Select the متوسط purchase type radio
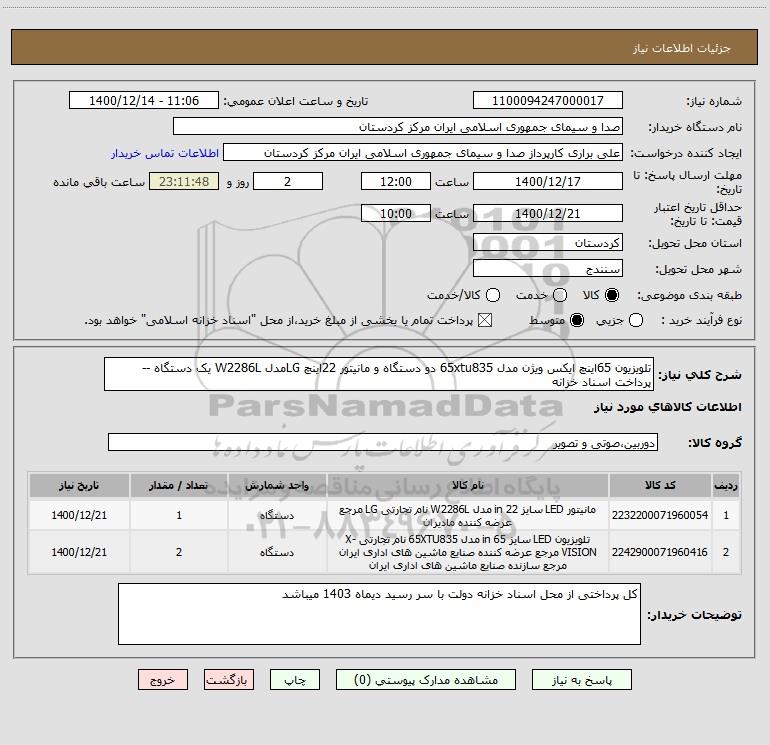770x745 pixels. tap(577, 320)
